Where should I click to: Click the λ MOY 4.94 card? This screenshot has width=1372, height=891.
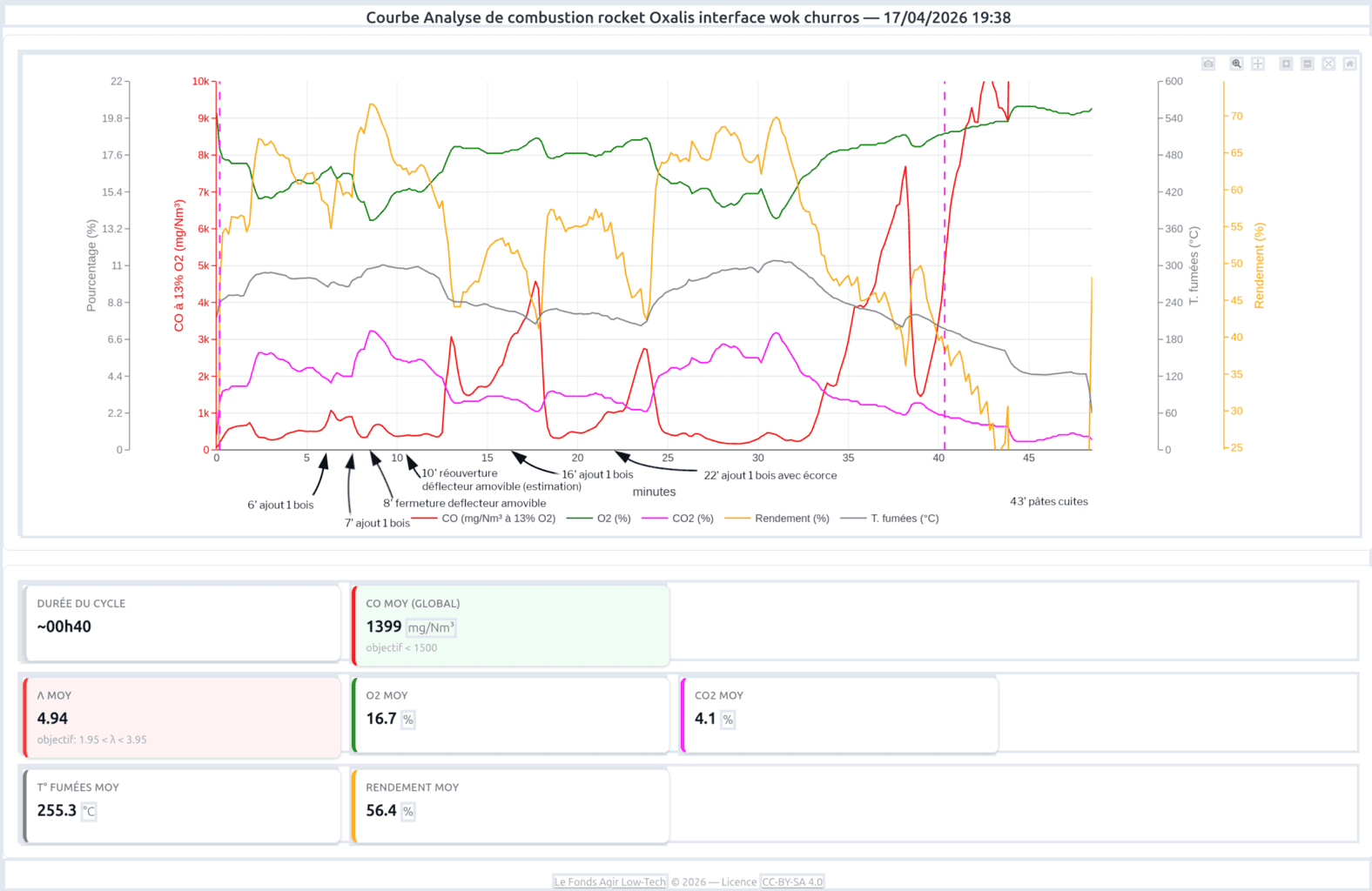pyautogui.click(x=182, y=717)
